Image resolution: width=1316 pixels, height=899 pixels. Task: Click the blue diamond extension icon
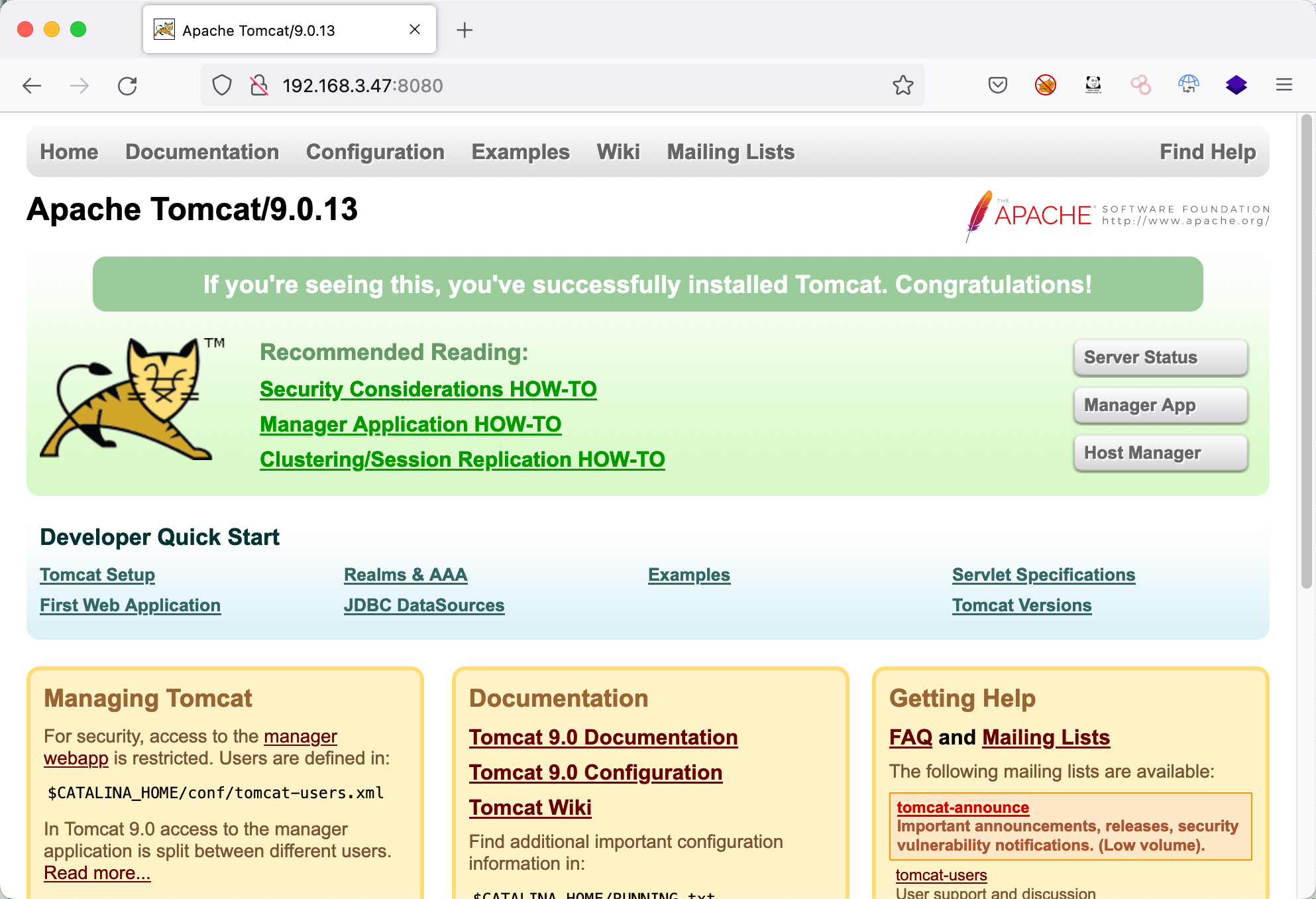pos(1236,86)
